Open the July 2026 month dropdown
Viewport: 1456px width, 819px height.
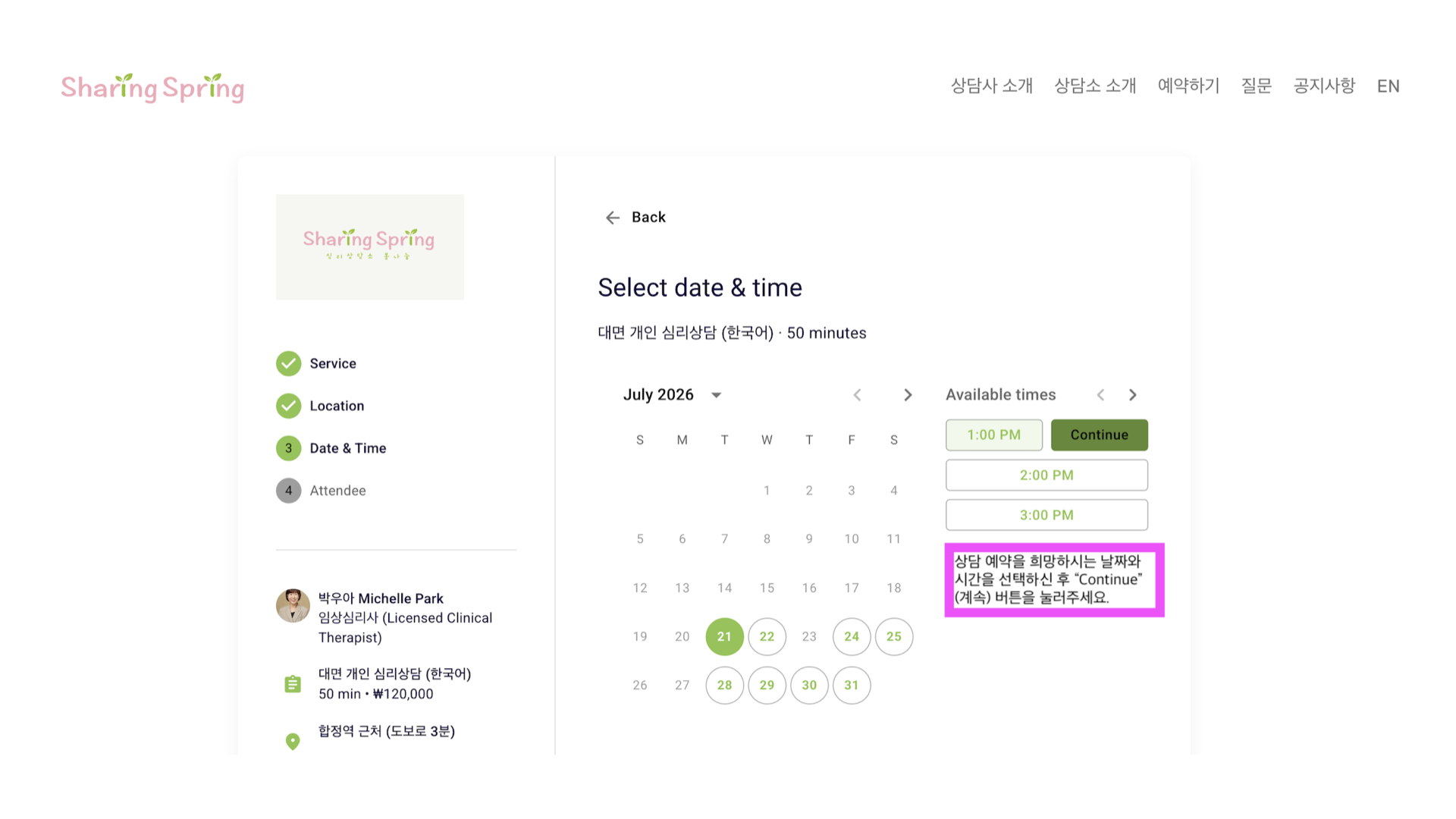pyautogui.click(x=673, y=395)
